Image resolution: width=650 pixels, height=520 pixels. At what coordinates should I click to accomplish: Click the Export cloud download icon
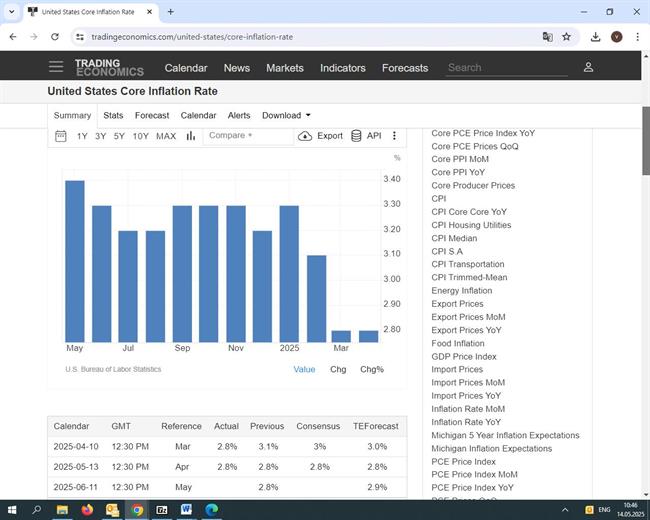(x=305, y=136)
